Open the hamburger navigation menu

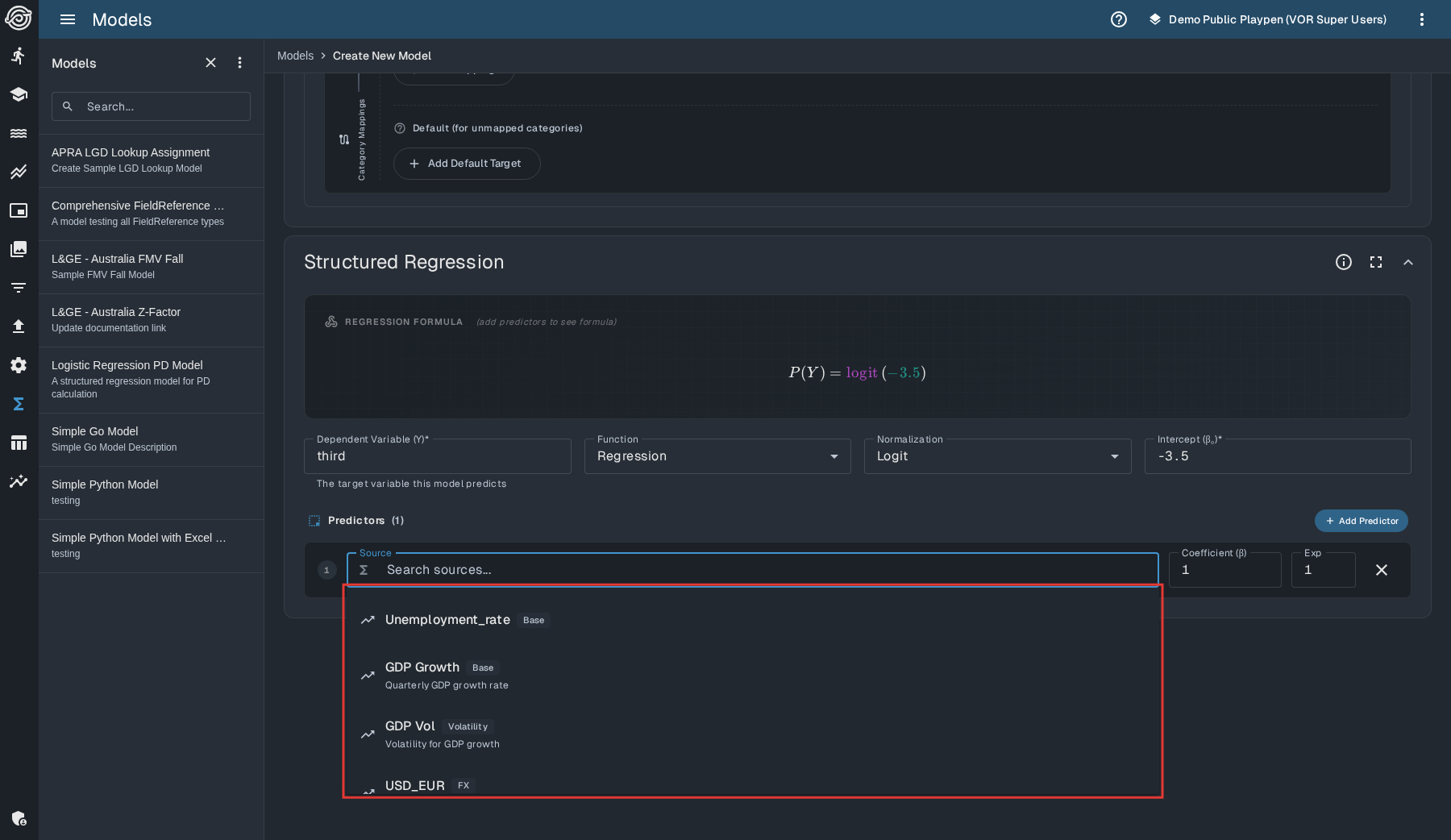pyautogui.click(x=68, y=19)
